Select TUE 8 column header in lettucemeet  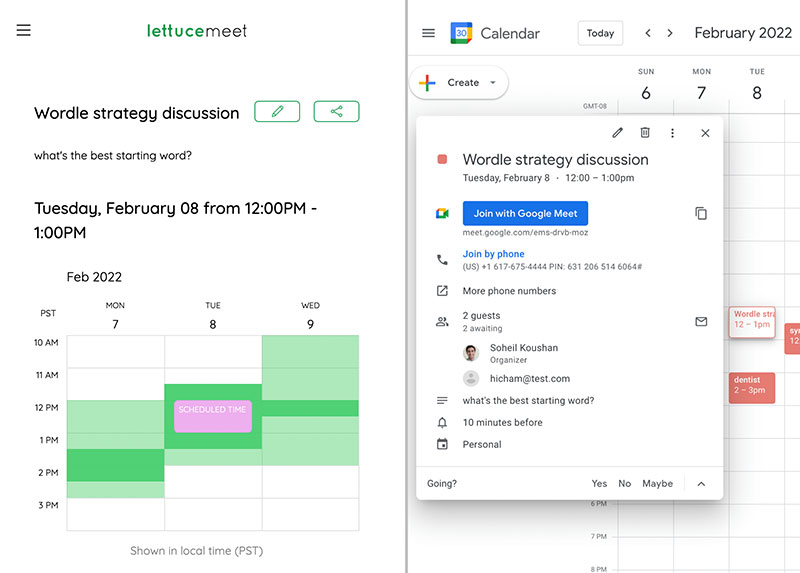tap(213, 316)
